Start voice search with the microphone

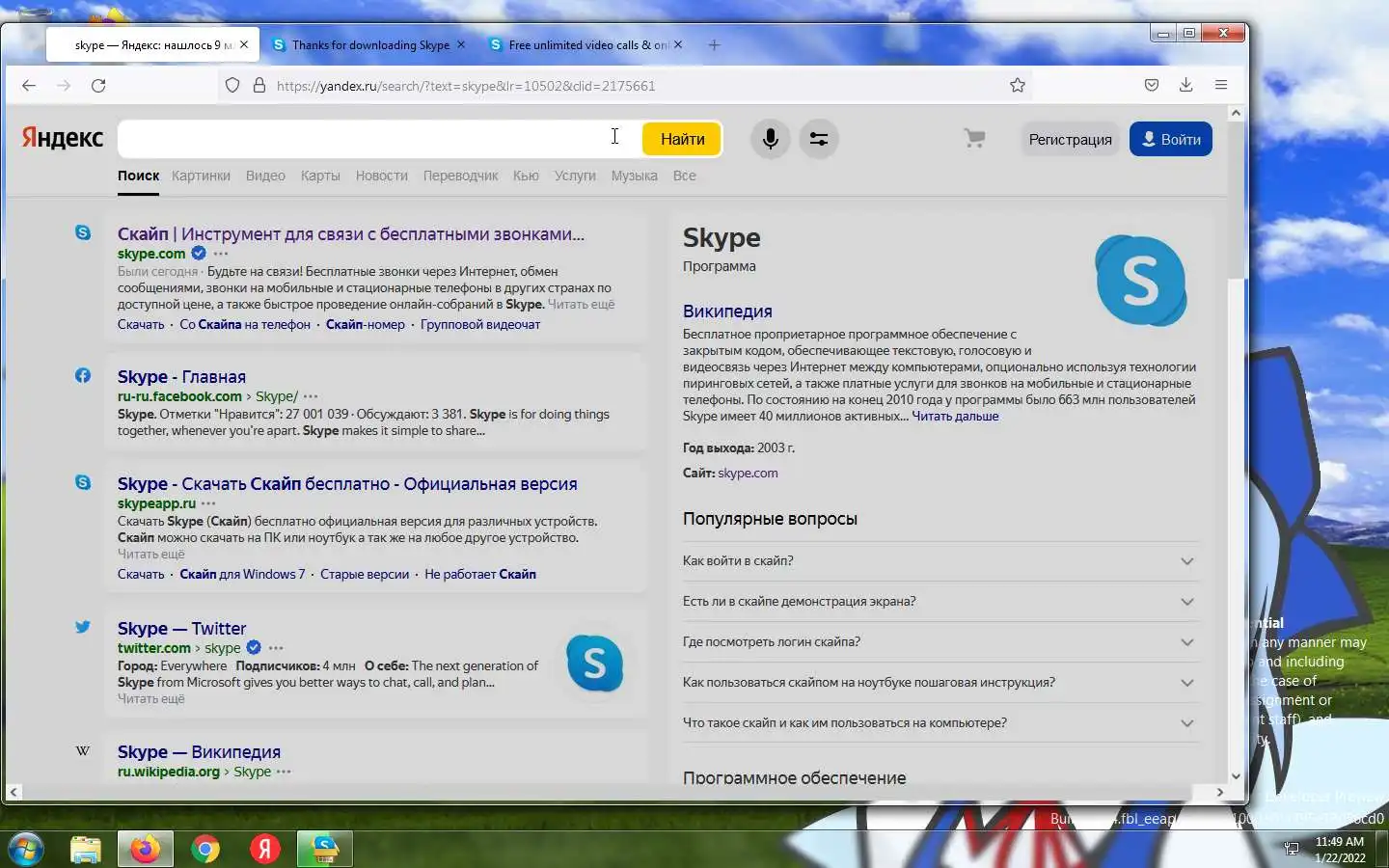[770, 139]
